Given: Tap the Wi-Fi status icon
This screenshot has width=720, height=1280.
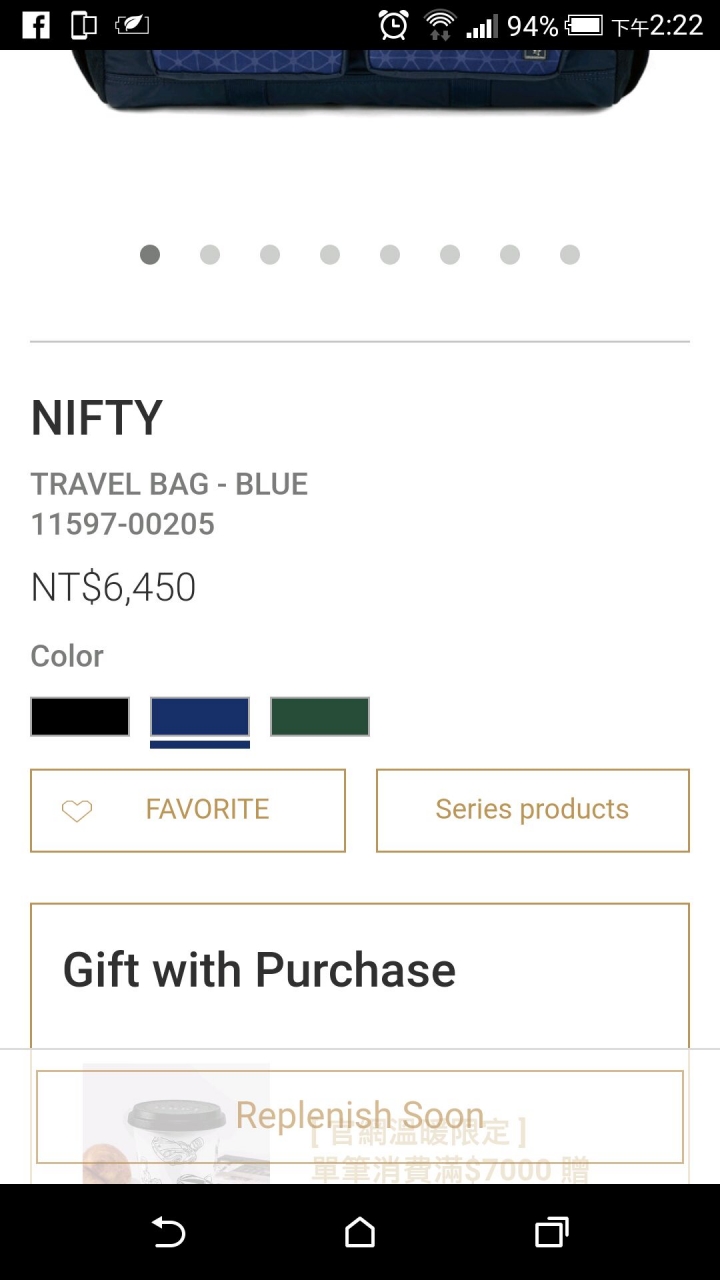Looking at the screenshot, I should [439, 25].
